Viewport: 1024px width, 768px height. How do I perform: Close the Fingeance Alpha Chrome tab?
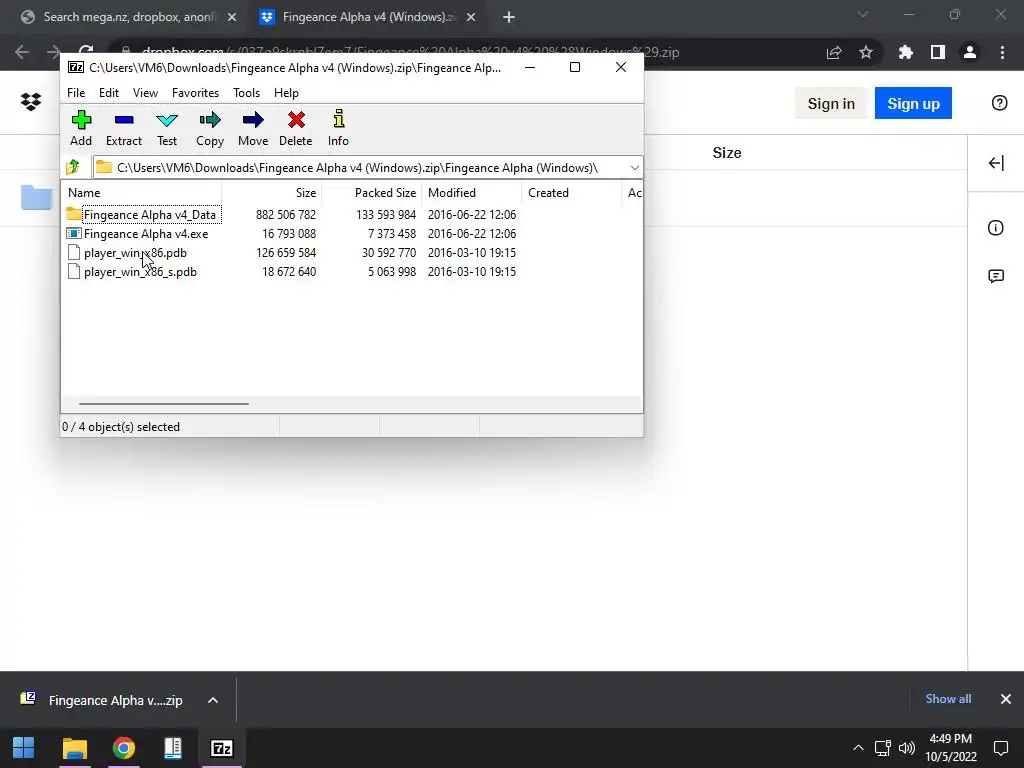[471, 17]
